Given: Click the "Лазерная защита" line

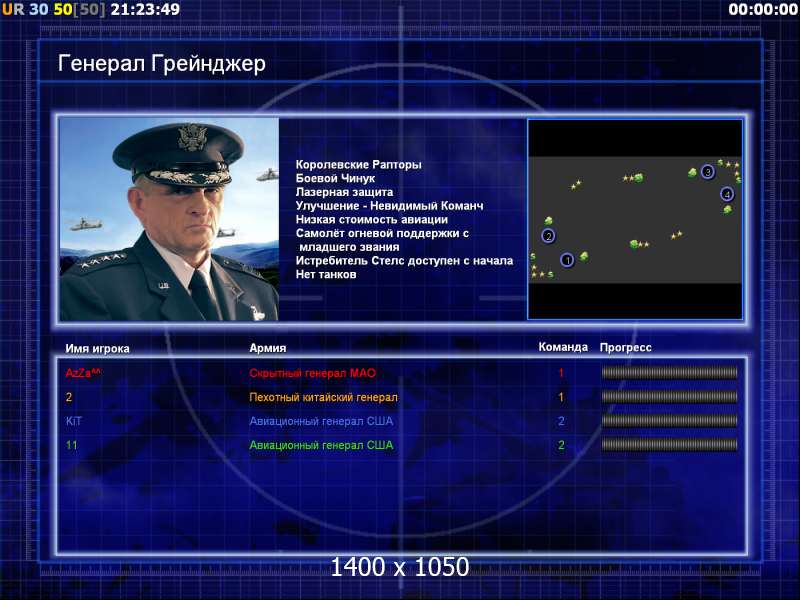Looking at the screenshot, I should [344, 192].
